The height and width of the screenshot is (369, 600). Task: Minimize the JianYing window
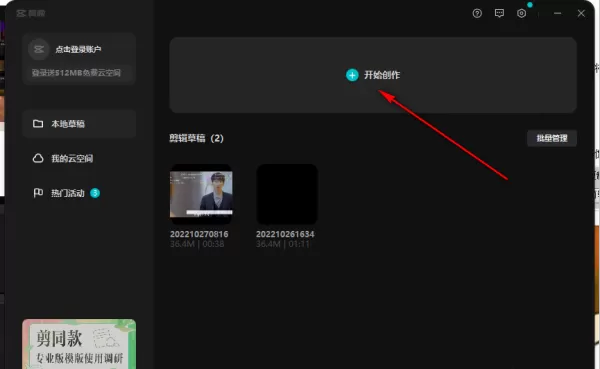[x=558, y=13]
